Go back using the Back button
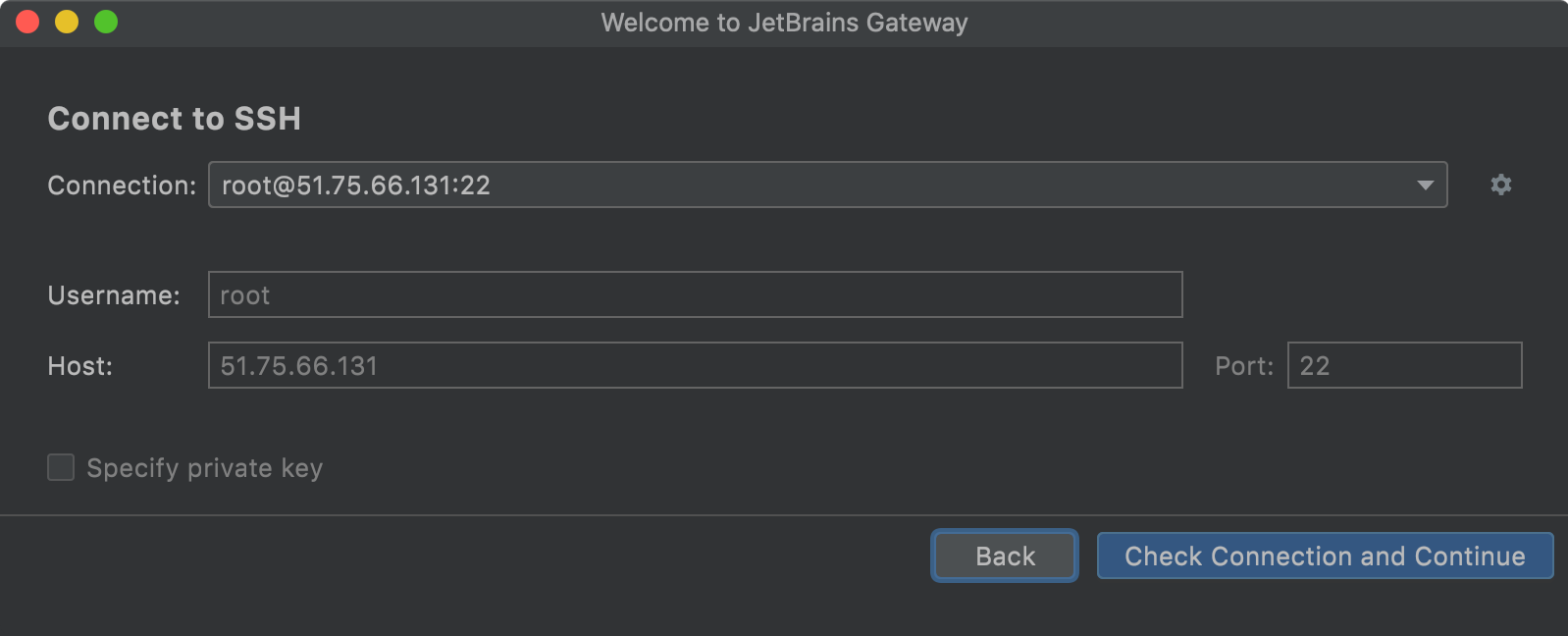Screen dimensions: 1568x636 pos(1004,556)
